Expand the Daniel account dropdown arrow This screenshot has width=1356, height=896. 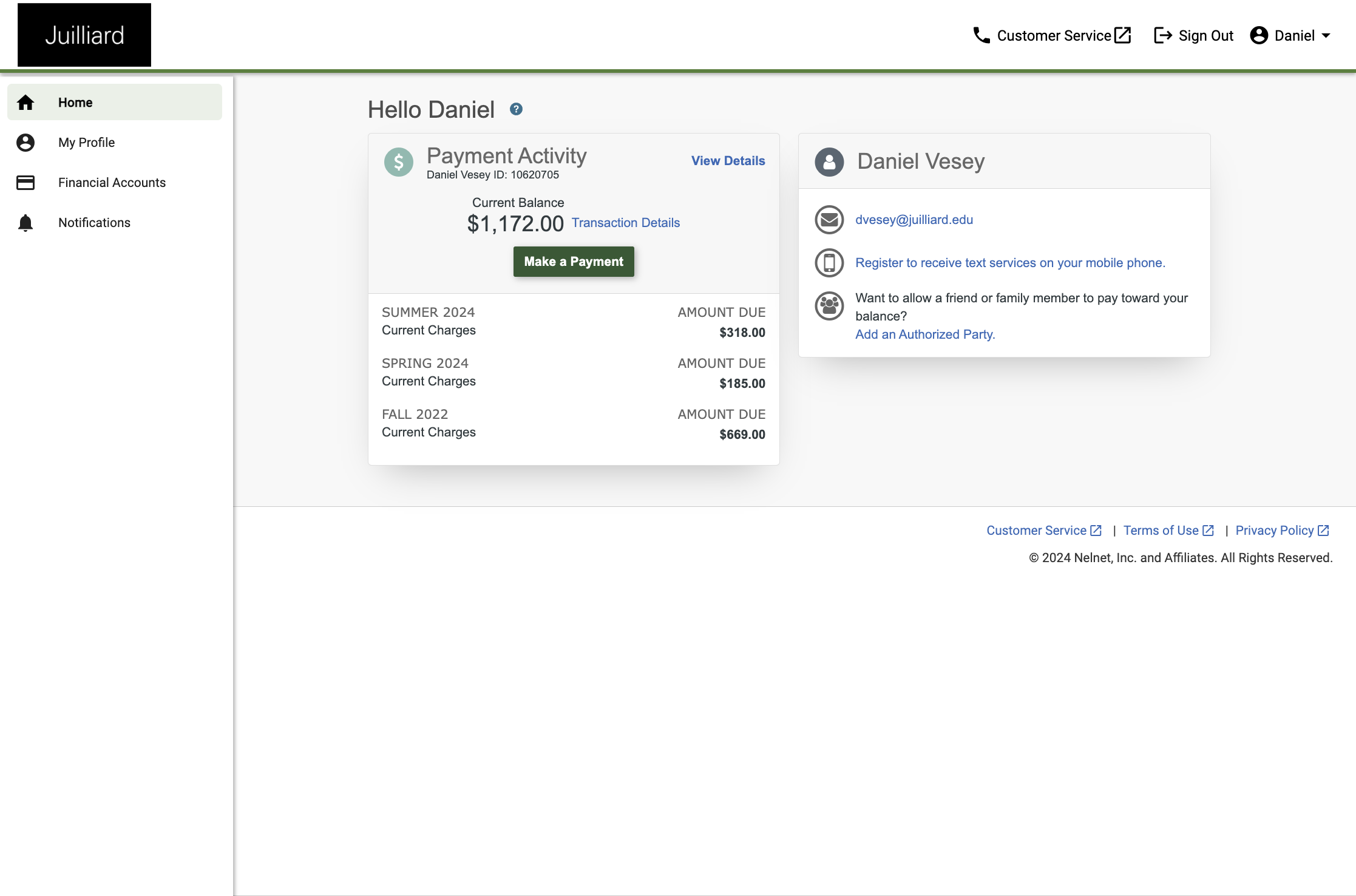coord(1326,36)
